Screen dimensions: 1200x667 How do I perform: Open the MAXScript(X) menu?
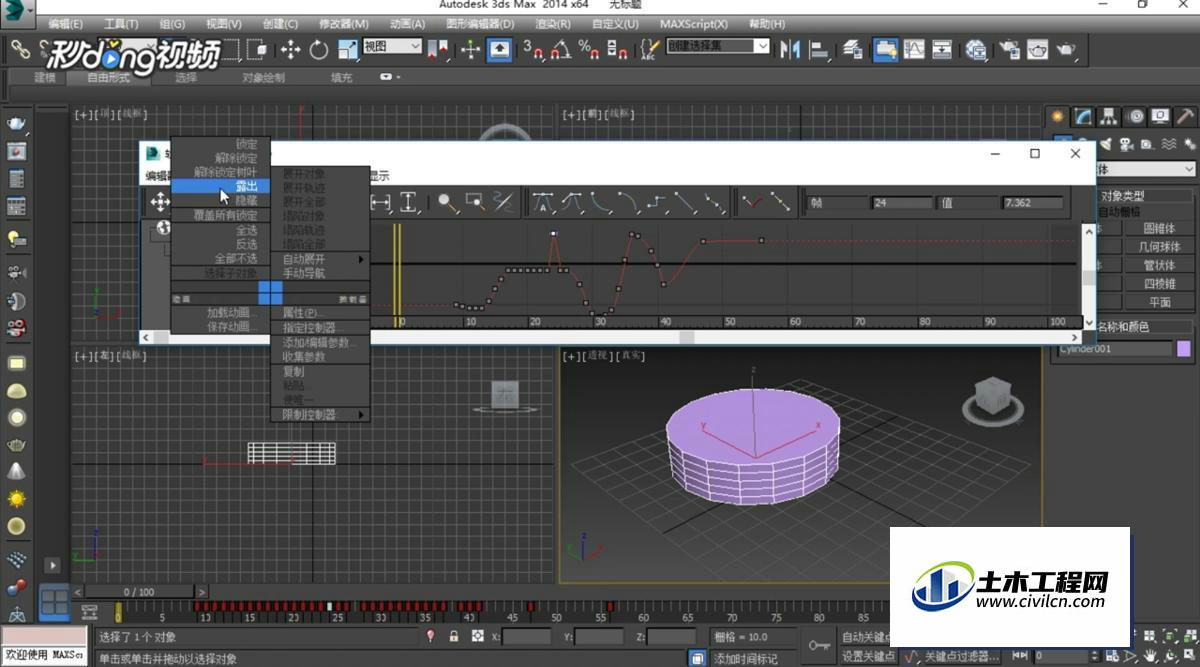tap(692, 24)
